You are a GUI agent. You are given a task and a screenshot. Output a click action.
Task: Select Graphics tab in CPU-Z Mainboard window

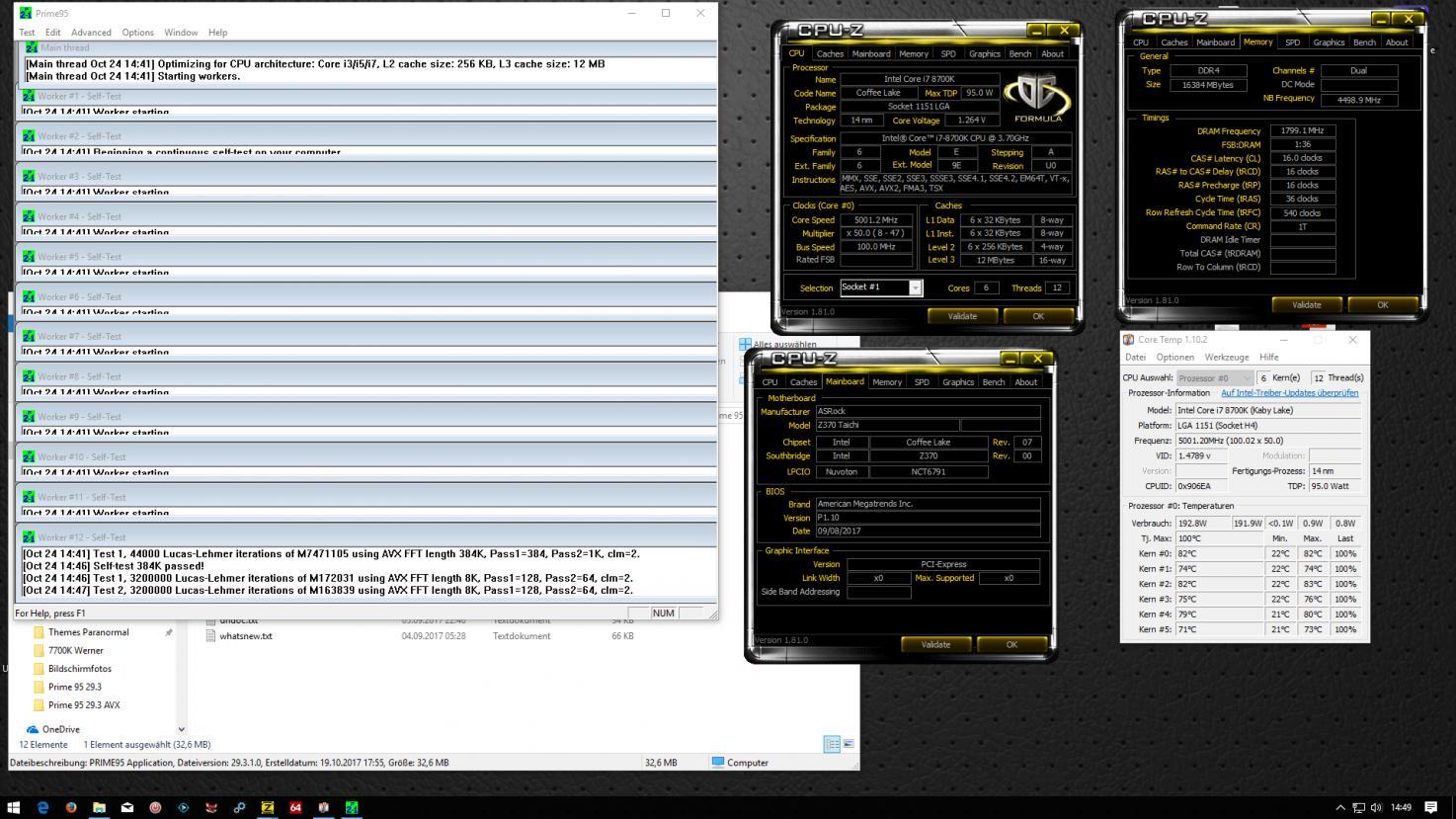[x=957, y=382]
